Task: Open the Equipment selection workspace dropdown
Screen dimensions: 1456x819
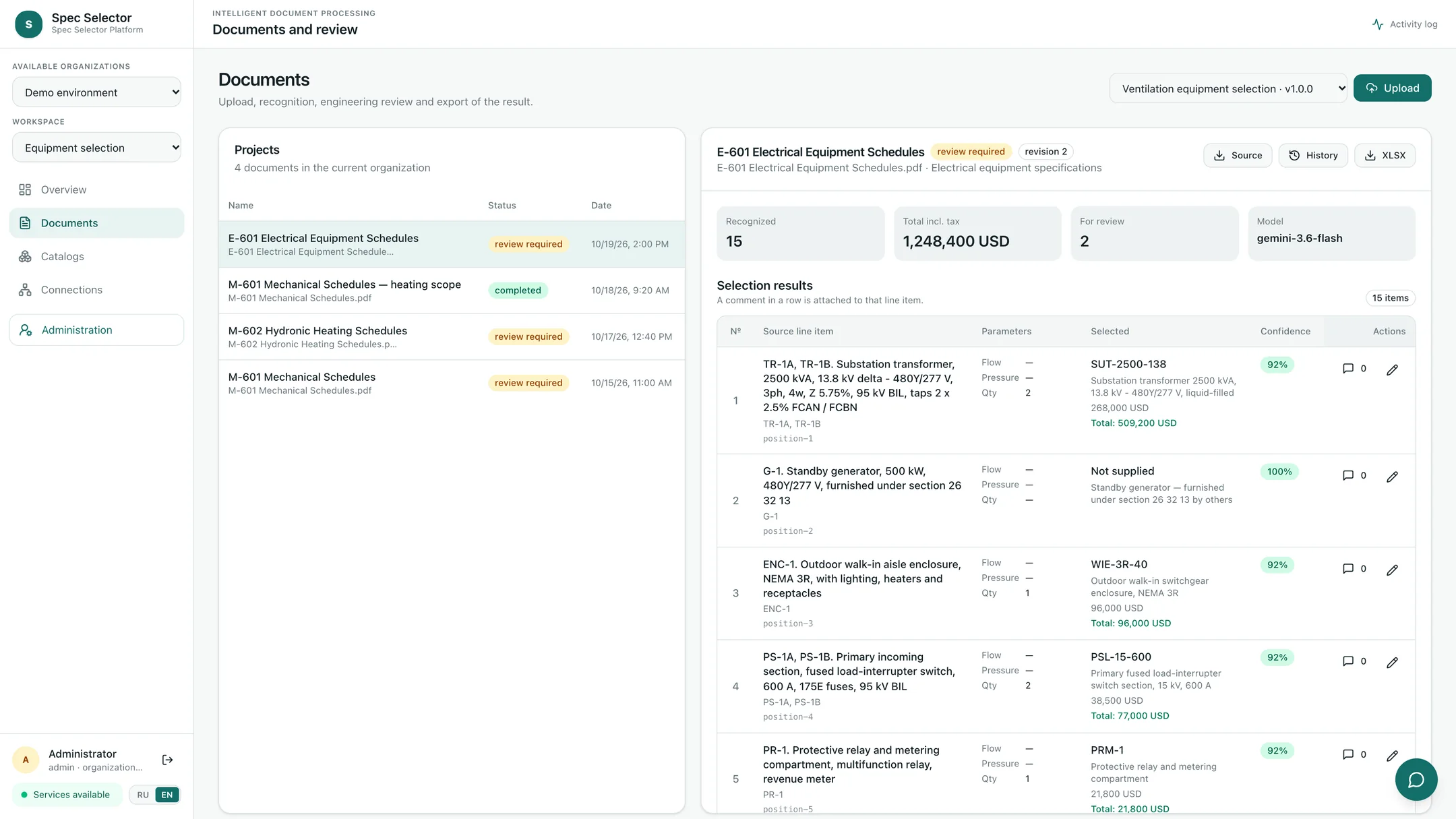Action: 97,148
